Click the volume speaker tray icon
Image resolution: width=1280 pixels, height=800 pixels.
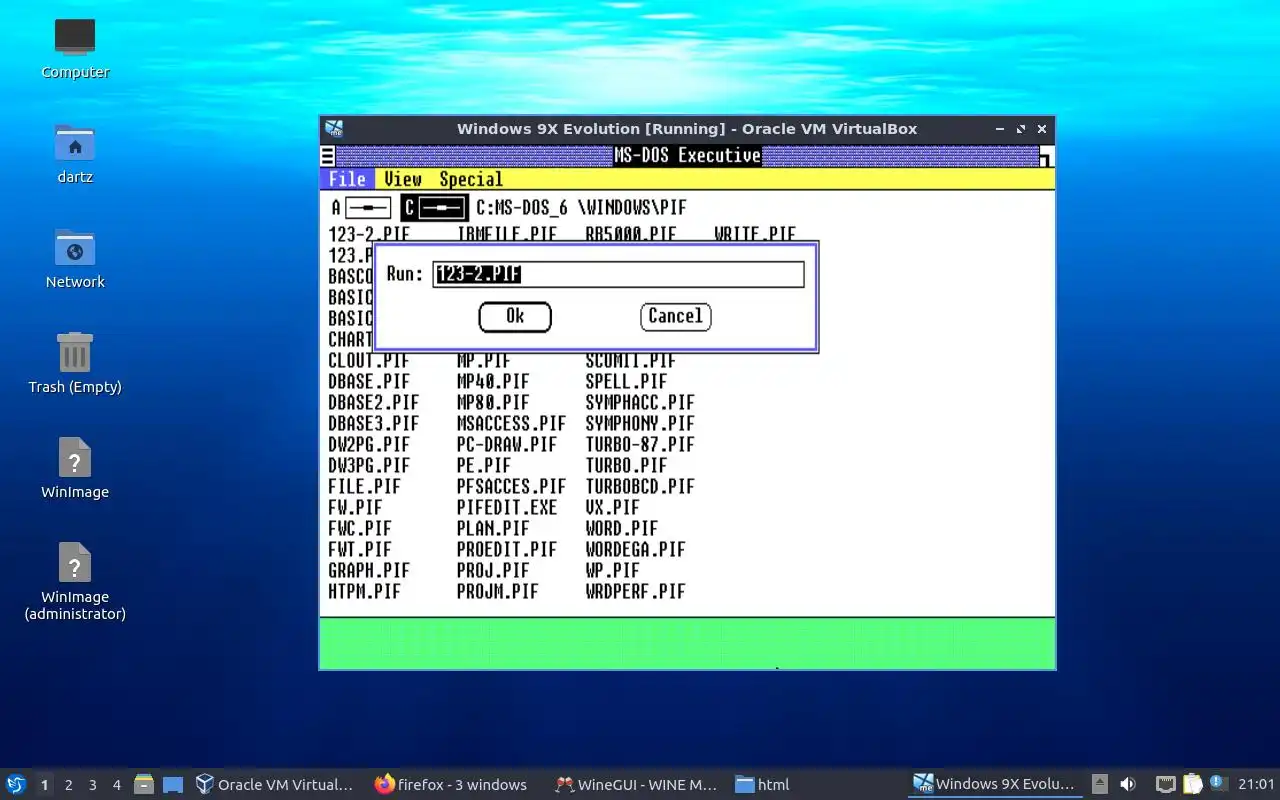point(1128,784)
